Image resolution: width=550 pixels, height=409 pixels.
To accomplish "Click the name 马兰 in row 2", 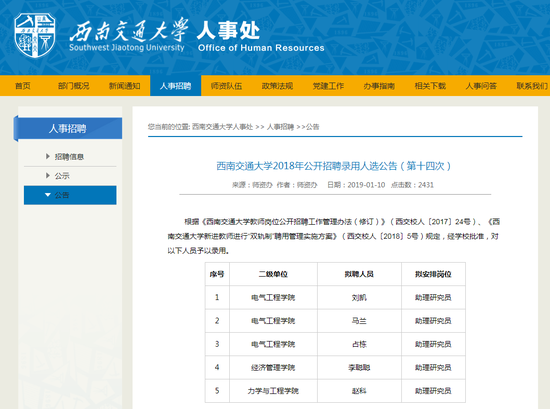I will [359, 321].
